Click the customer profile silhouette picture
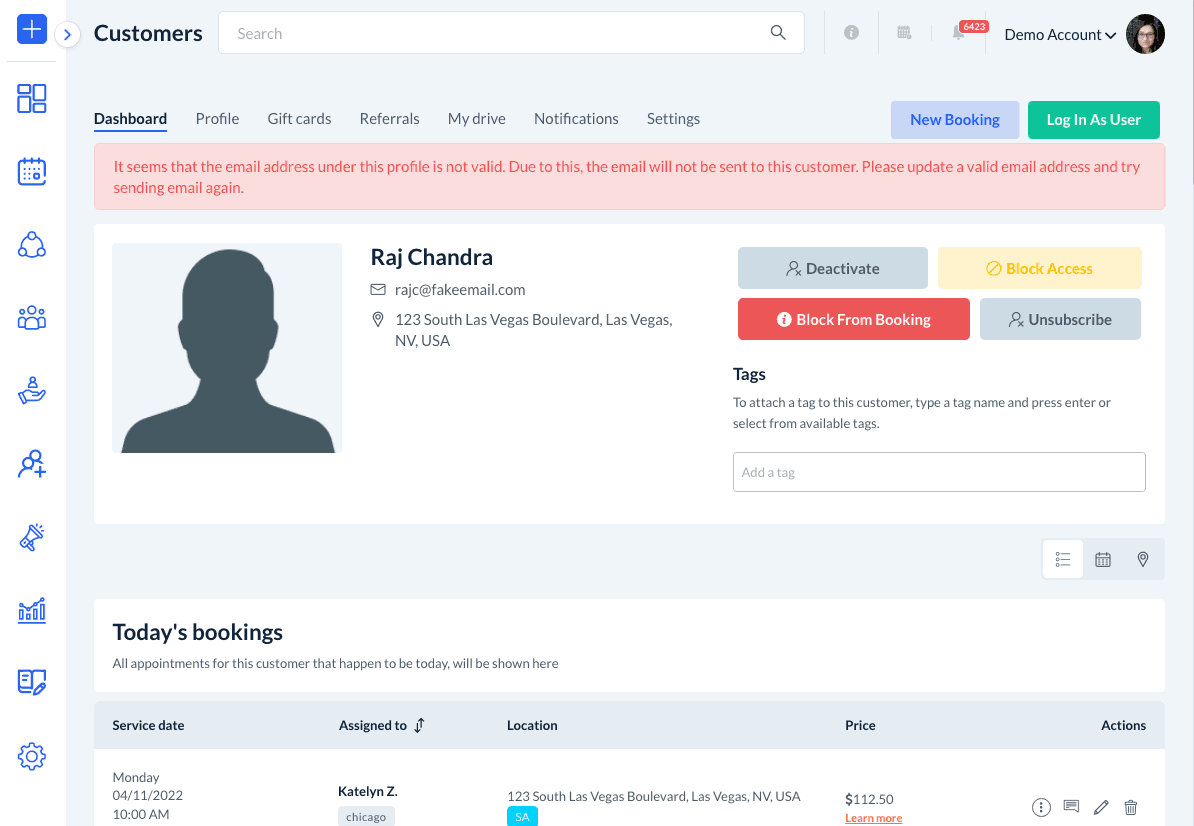This screenshot has height=826, width=1194. [227, 348]
